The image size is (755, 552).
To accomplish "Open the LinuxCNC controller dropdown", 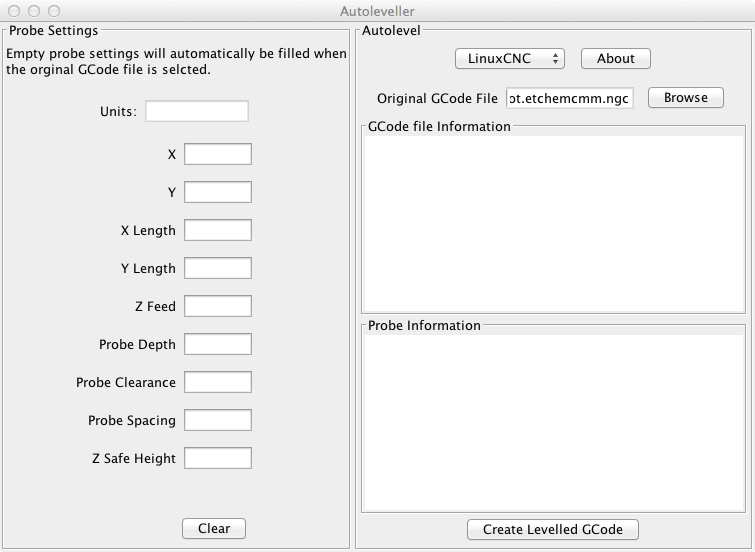I will coord(510,59).
